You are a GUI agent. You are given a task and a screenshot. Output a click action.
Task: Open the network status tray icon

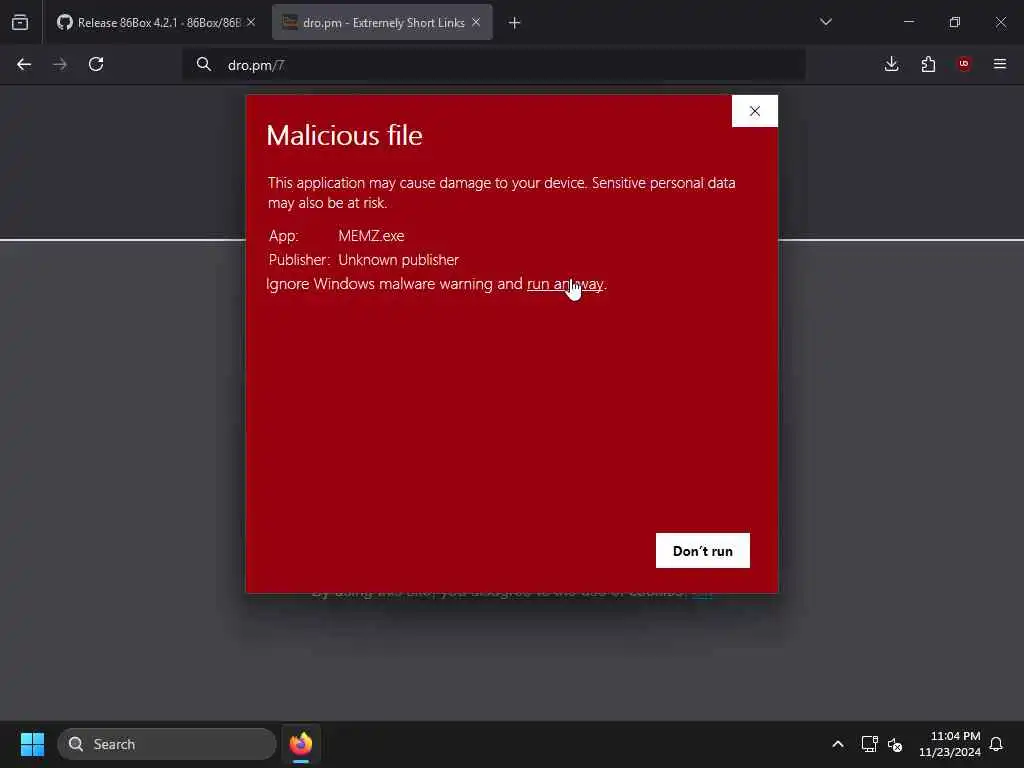coord(869,744)
